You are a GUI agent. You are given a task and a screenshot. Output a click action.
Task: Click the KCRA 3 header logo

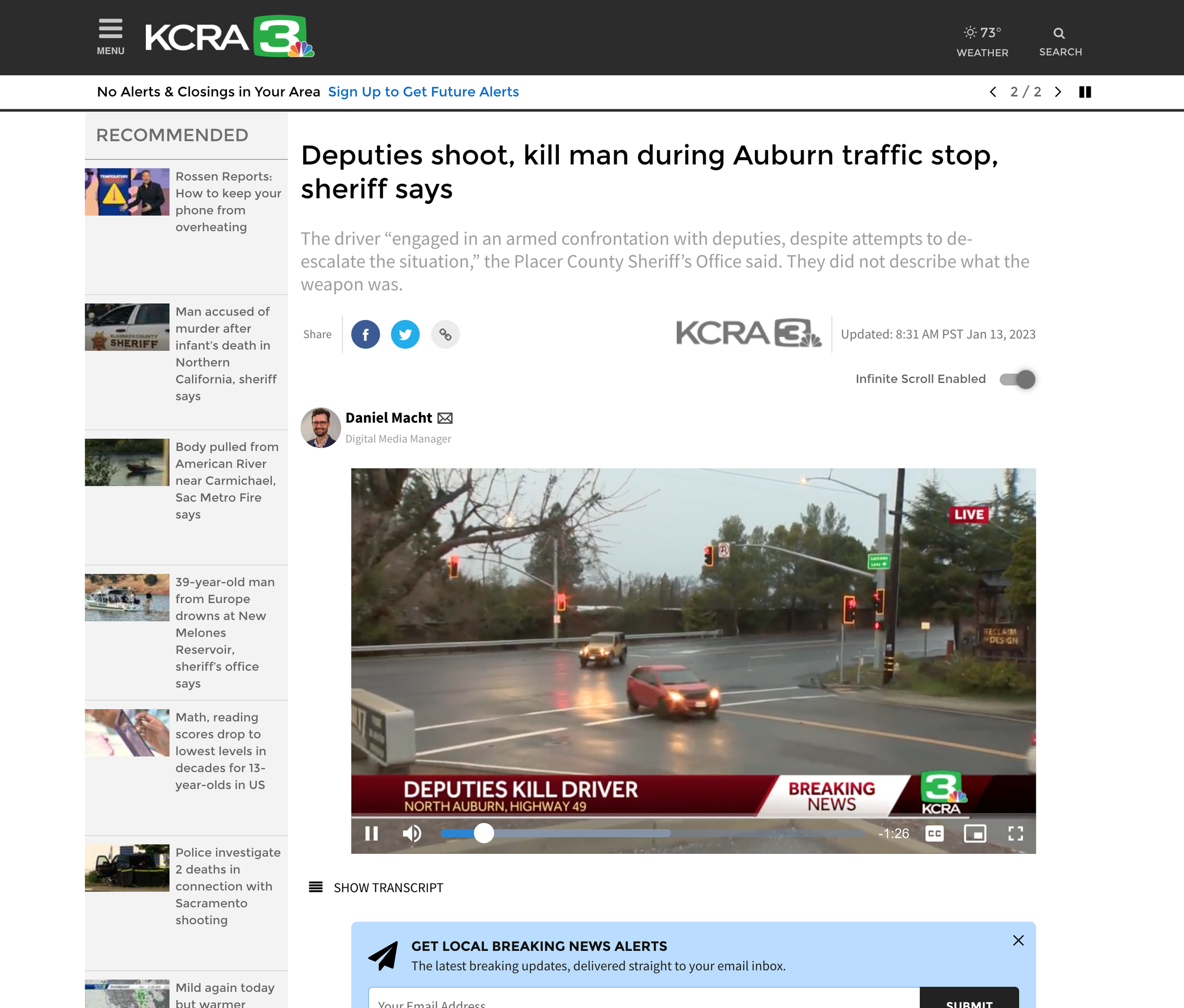pyautogui.click(x=230, y=36)
